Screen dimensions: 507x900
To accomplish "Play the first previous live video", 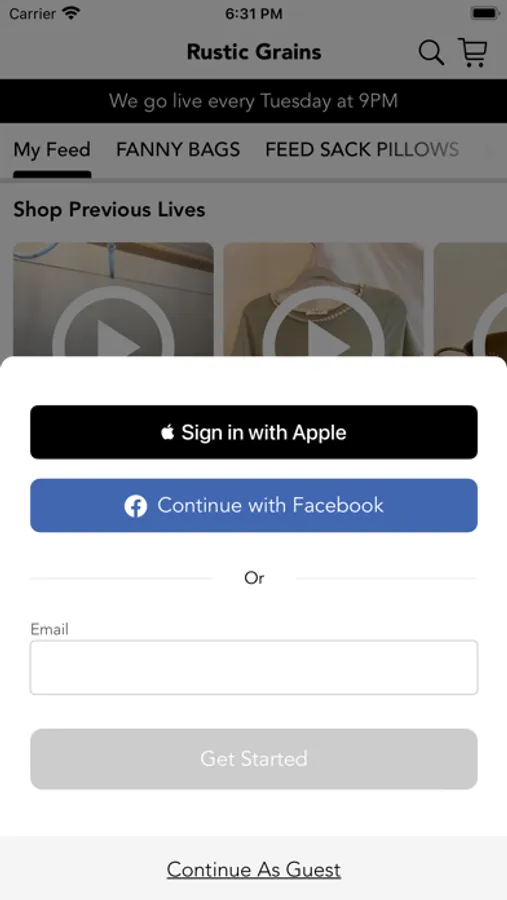I will (x=113, y=299).
